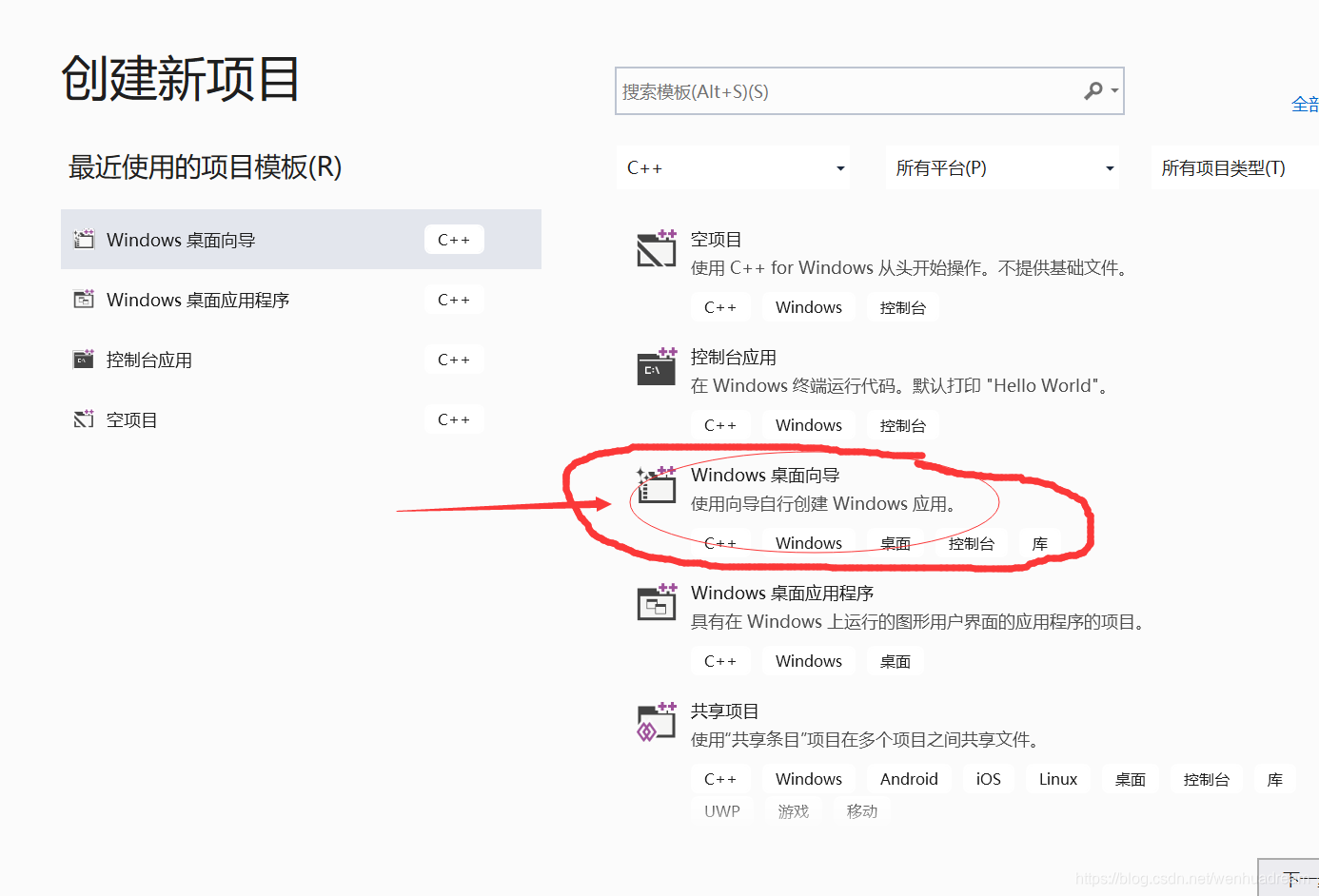Click C++ tag next to recent 空项目
Image resolution: width=1319 pixels, height=896 pixels.
454,419
